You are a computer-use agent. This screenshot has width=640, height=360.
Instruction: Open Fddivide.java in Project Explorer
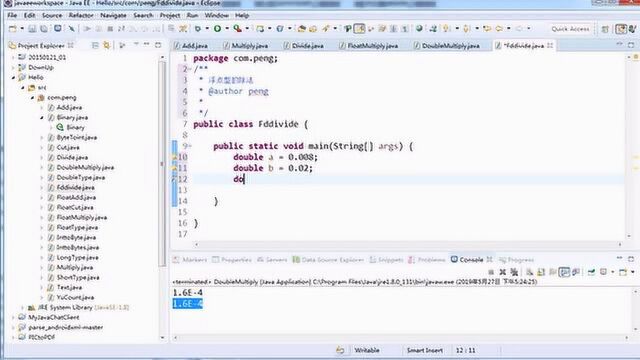click(x=76, y=187)
